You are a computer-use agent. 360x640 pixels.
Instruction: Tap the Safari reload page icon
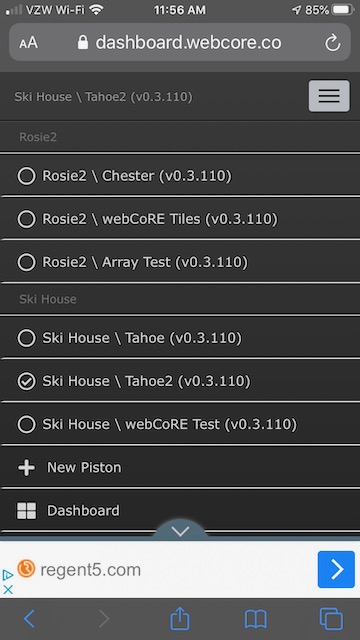(x=332, y=43)
